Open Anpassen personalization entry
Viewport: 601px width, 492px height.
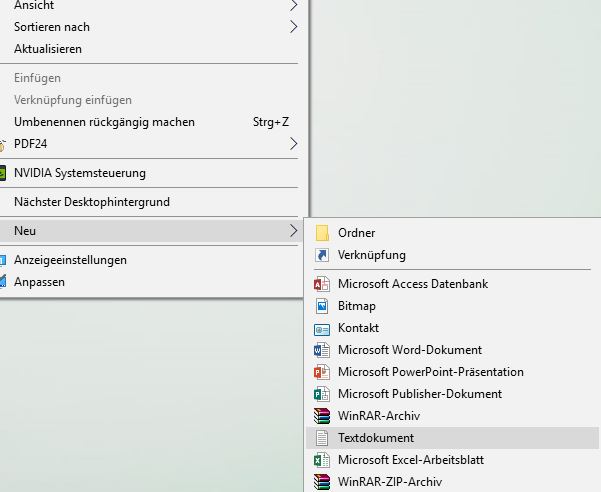coord(40,282)
